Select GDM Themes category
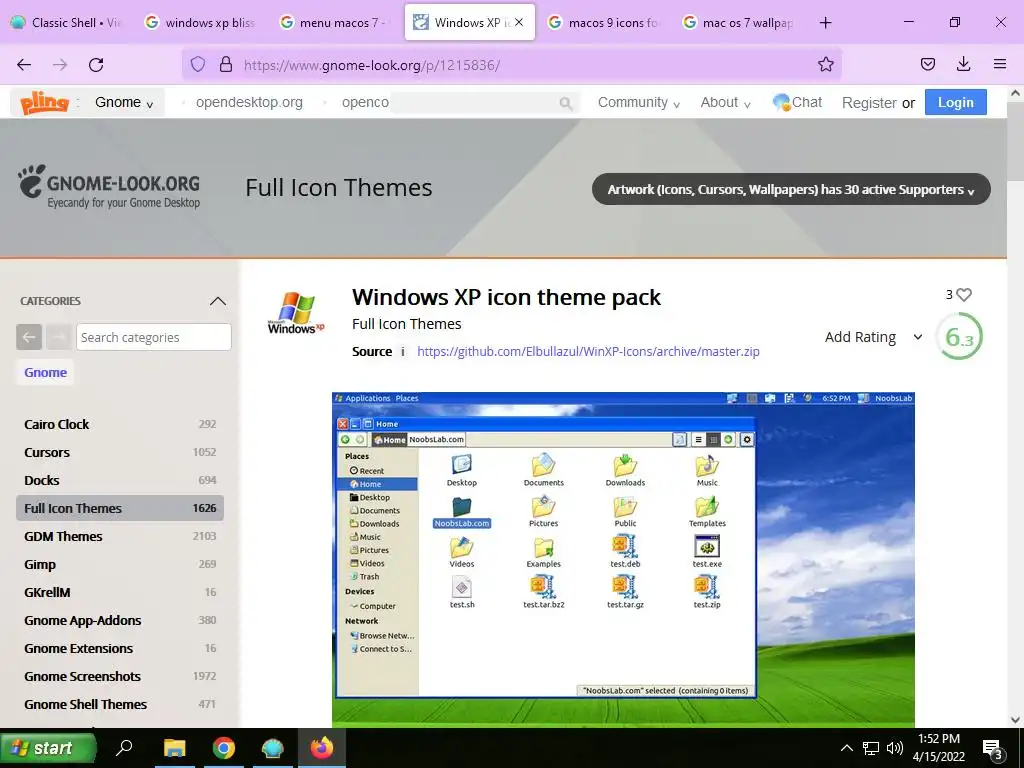 pyautogui.click(x=120, y=536)
